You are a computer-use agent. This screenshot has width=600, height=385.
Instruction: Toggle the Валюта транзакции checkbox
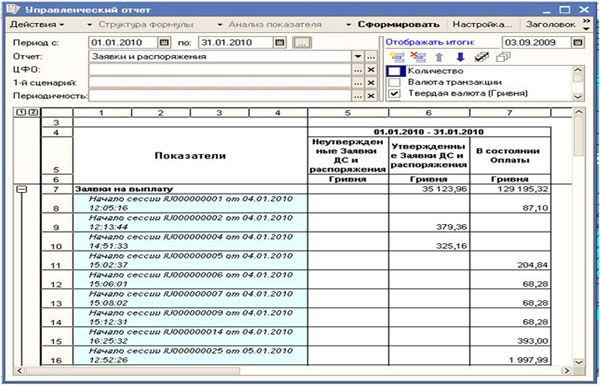[395, 82]
